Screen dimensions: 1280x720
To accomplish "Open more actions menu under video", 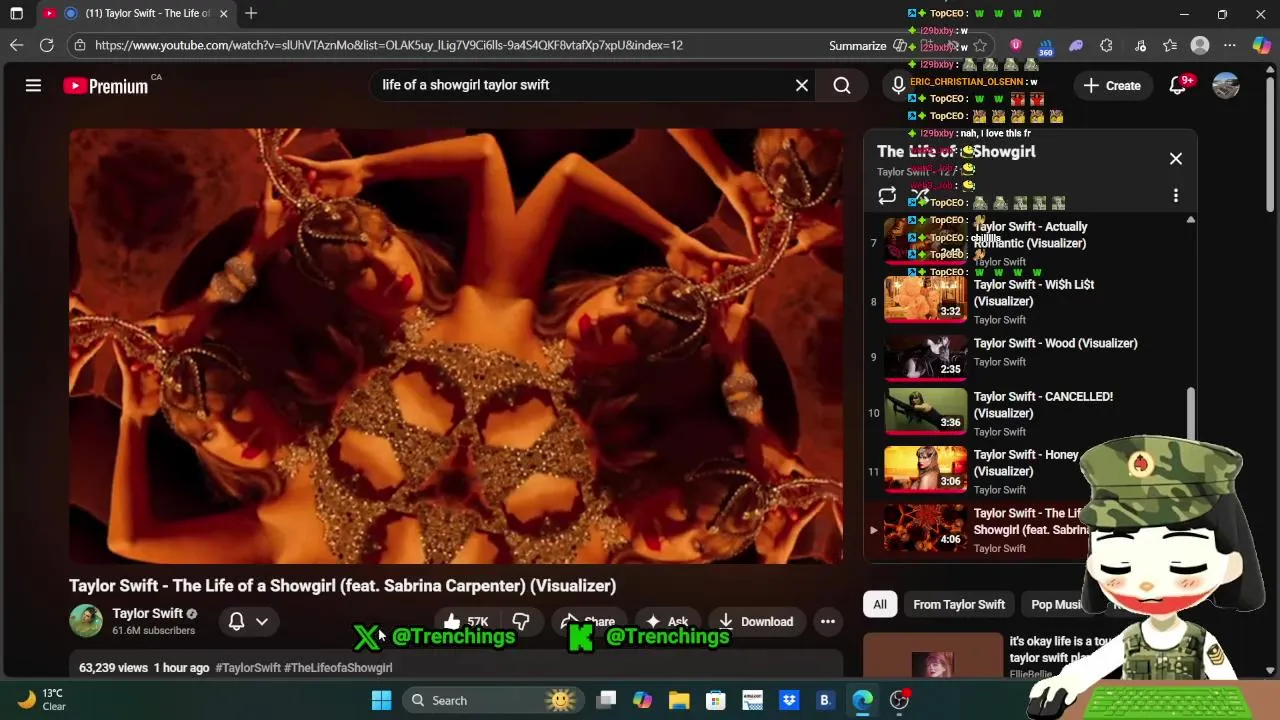I will click(x=828, y=621).
